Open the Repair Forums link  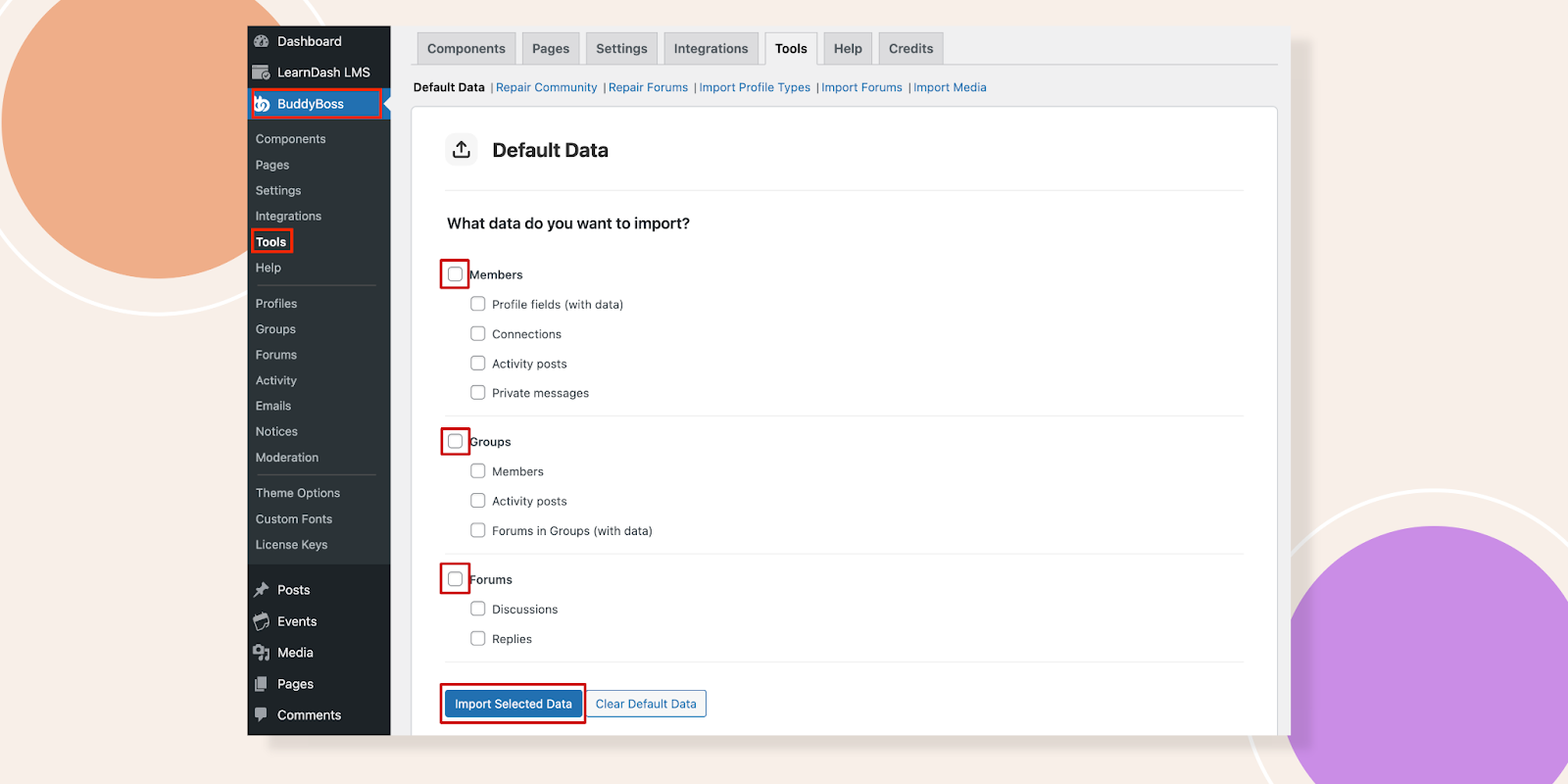click(648, 87)
